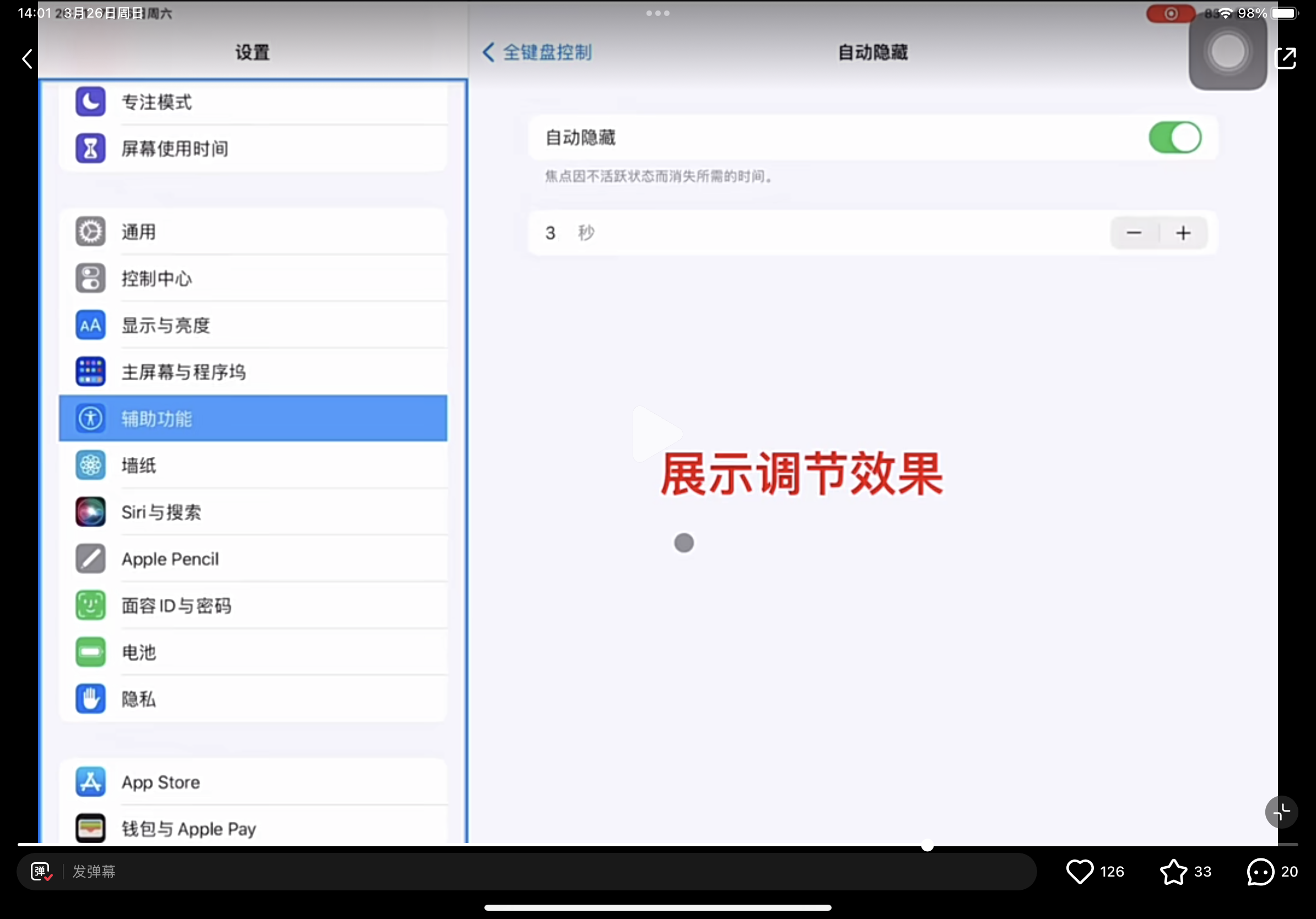Image resolution: width=1316 pixels, height=919 pixels.
Task: Toggle danmaku display icon
Action: point(41,872)
